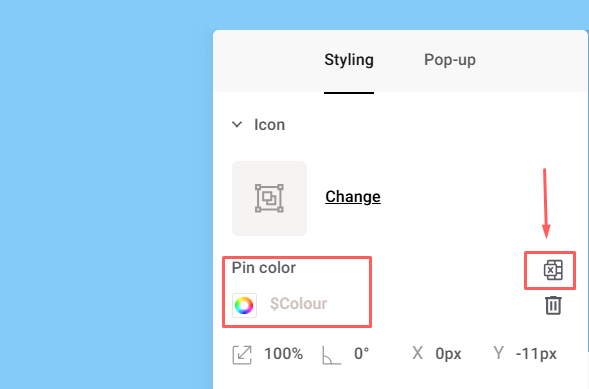This screenshot has width=589, height=389.
Task: Collapse the Icon section chevron
Action: [x=237, y=124]
